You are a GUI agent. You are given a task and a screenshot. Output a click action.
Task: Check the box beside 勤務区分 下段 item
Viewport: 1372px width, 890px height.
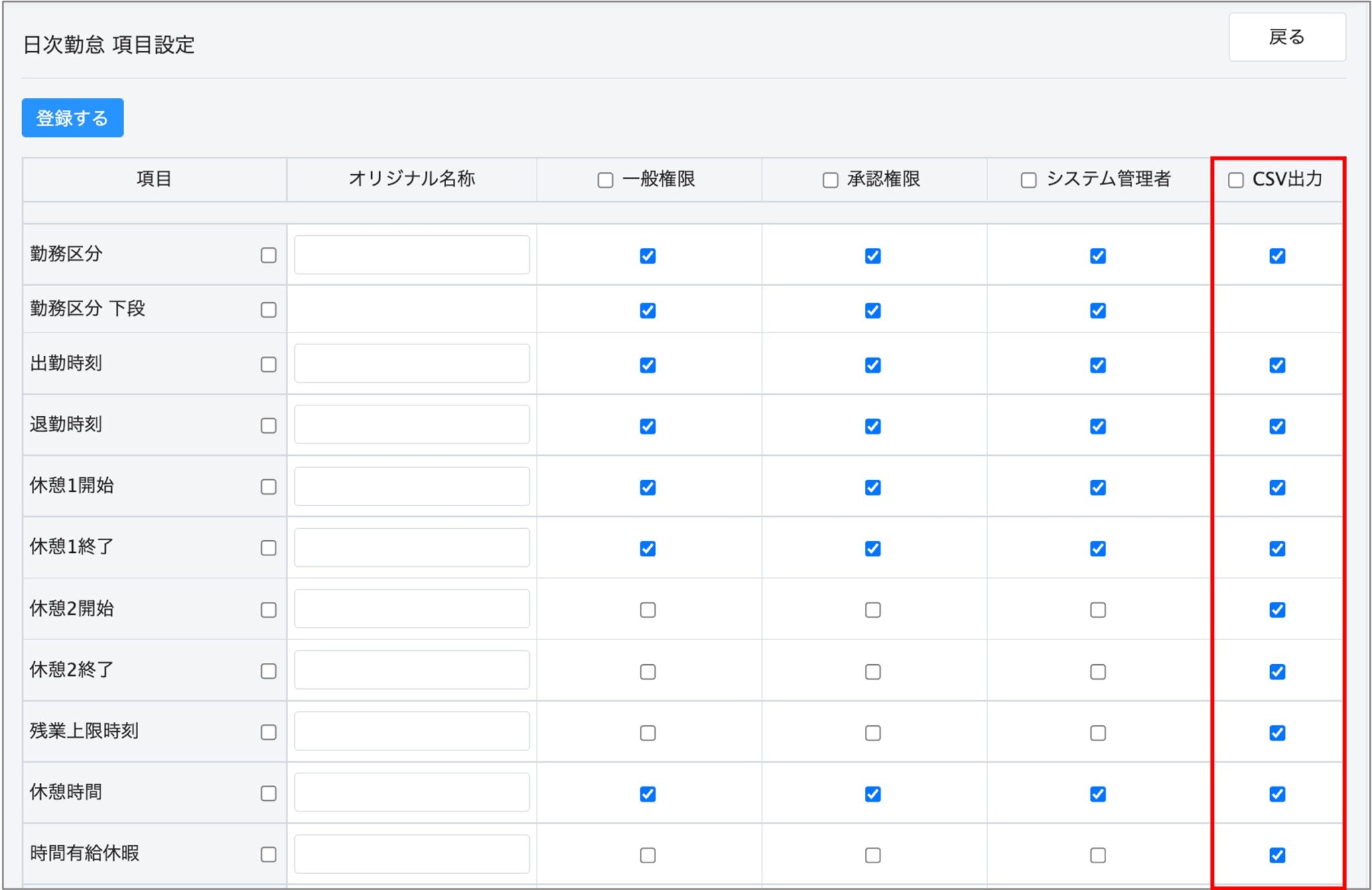click(x=268, y=310)
